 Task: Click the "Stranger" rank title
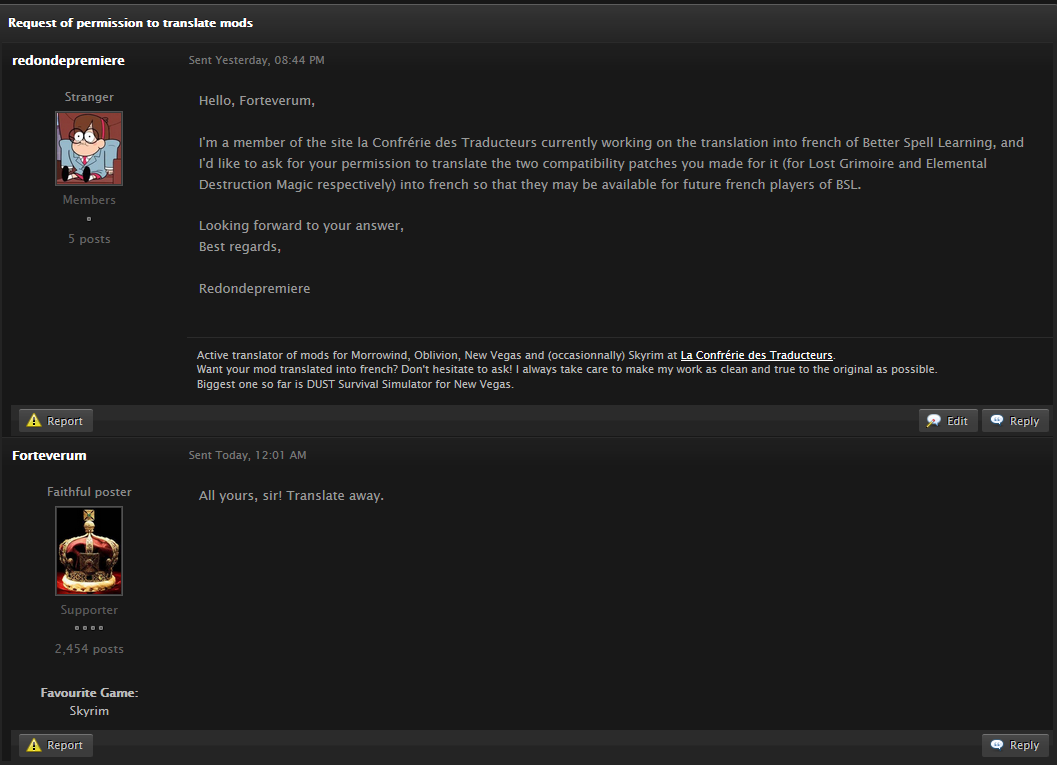89,97
